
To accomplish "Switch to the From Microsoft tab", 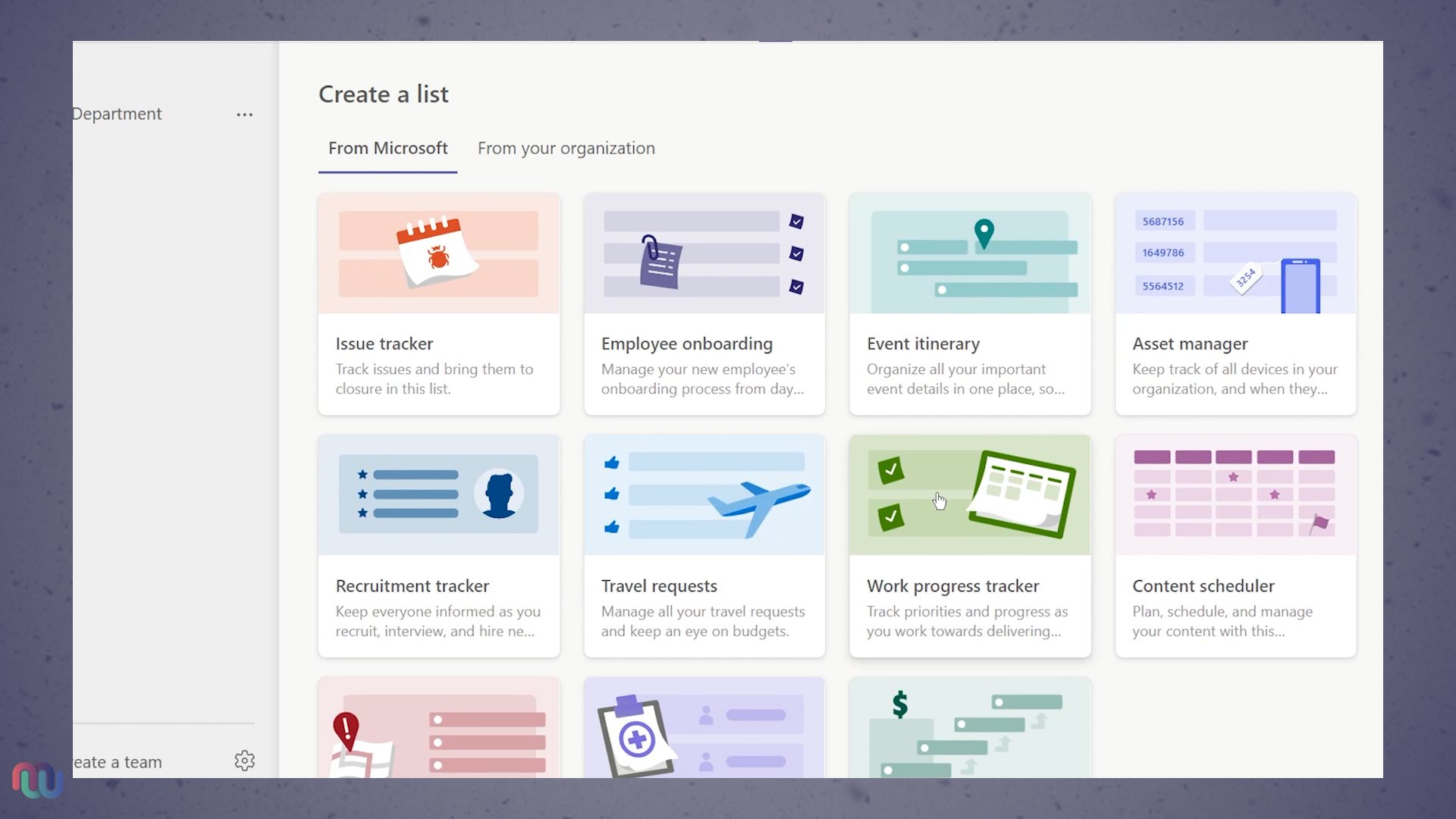I will 388,148.
